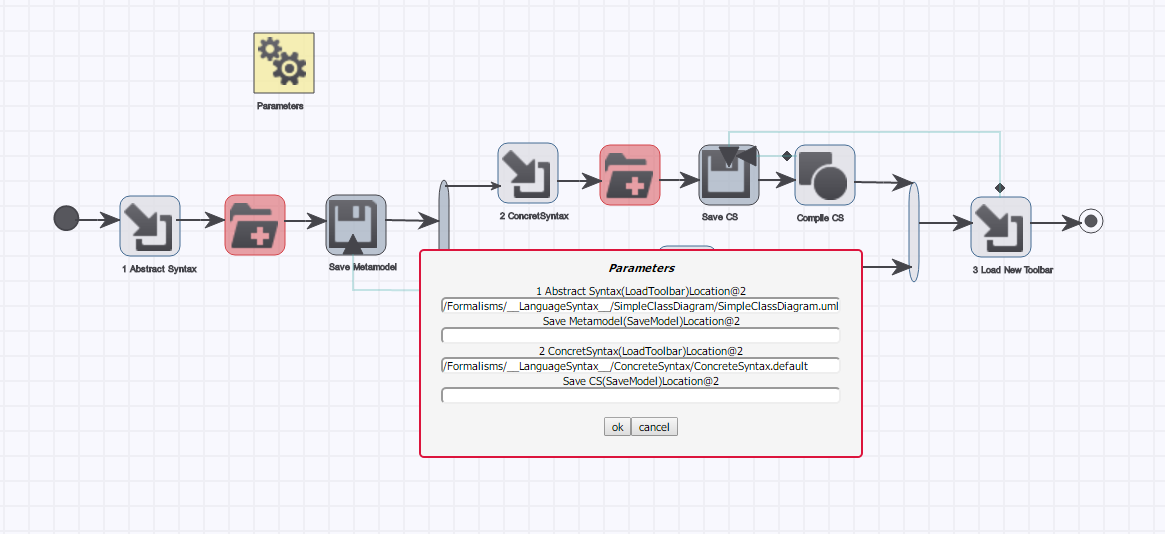Click the Parameters gear icon
The width and height of the screenshot is (1165, 534).
[x=284, y=62]
